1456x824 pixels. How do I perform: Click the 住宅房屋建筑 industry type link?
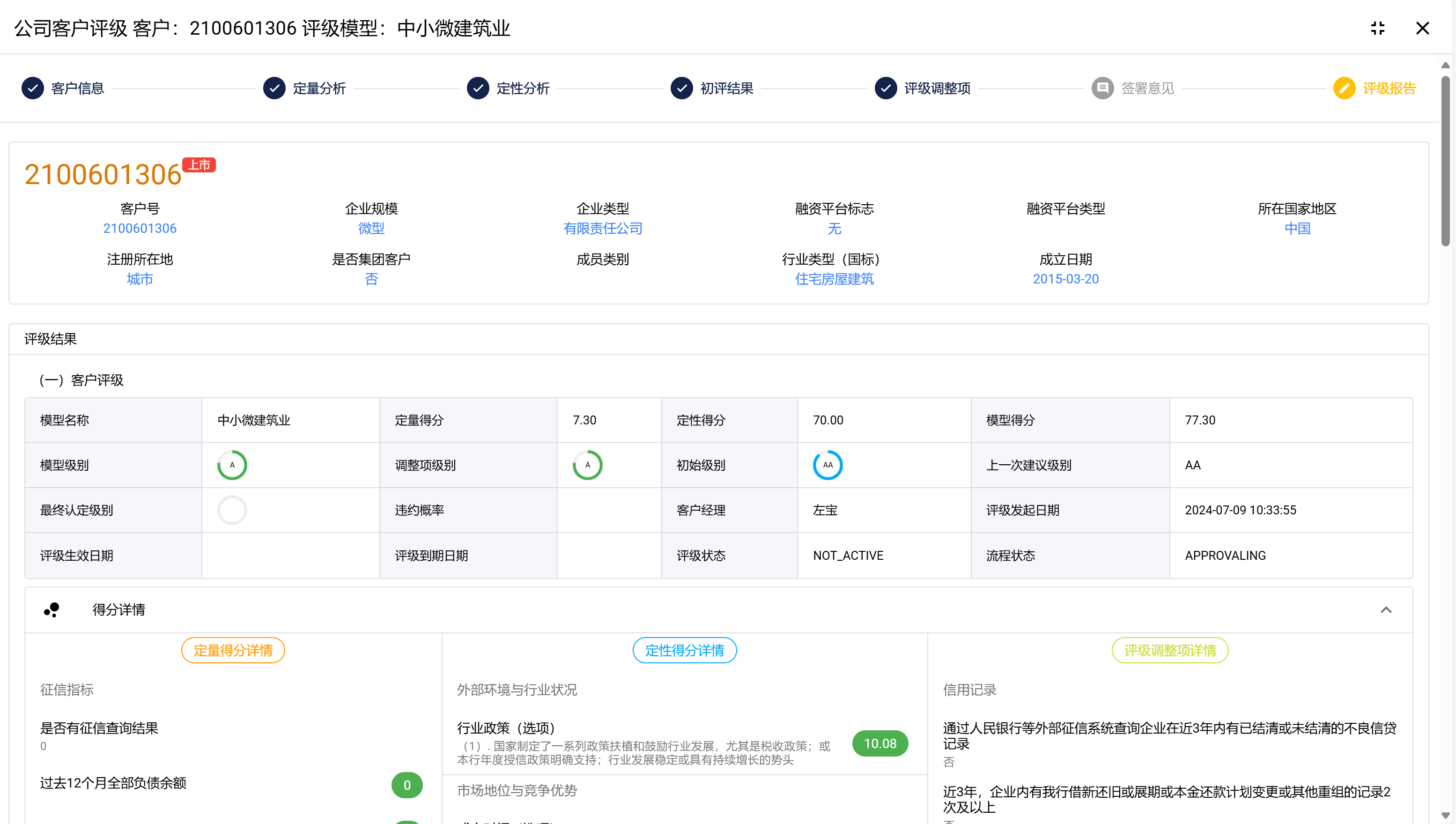pyautogui.click(x=834, y=279)
